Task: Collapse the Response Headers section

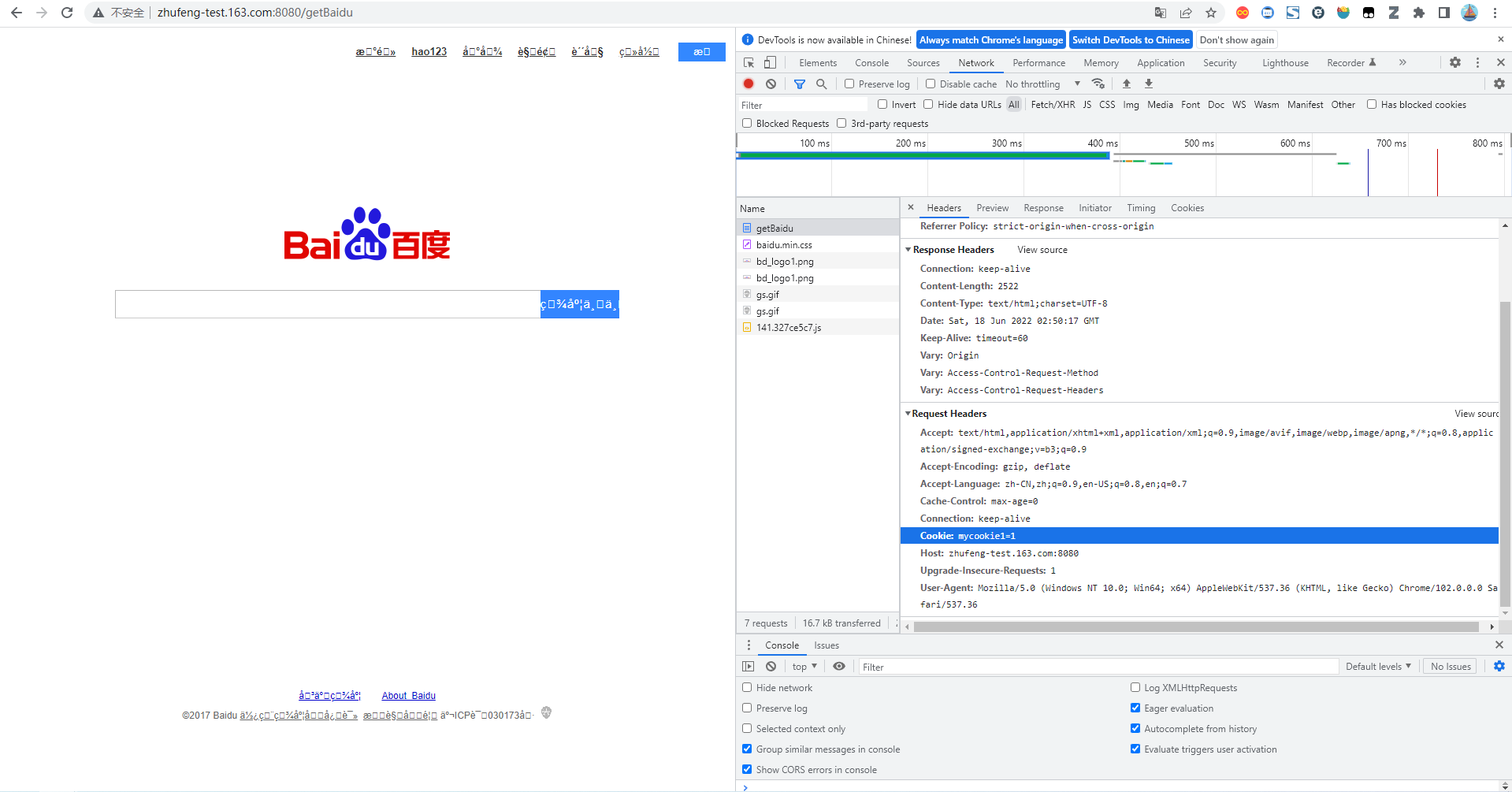Action: 908,250
